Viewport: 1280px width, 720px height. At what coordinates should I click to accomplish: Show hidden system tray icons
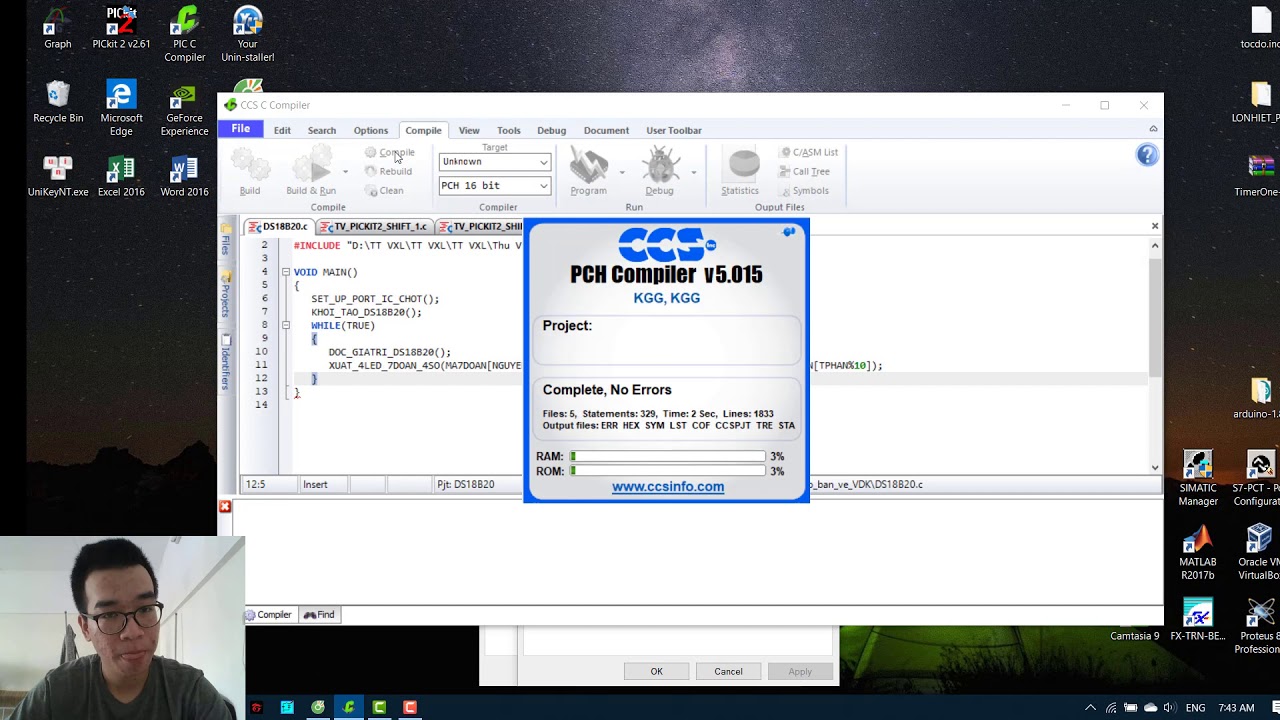(x=1090, y=708)
